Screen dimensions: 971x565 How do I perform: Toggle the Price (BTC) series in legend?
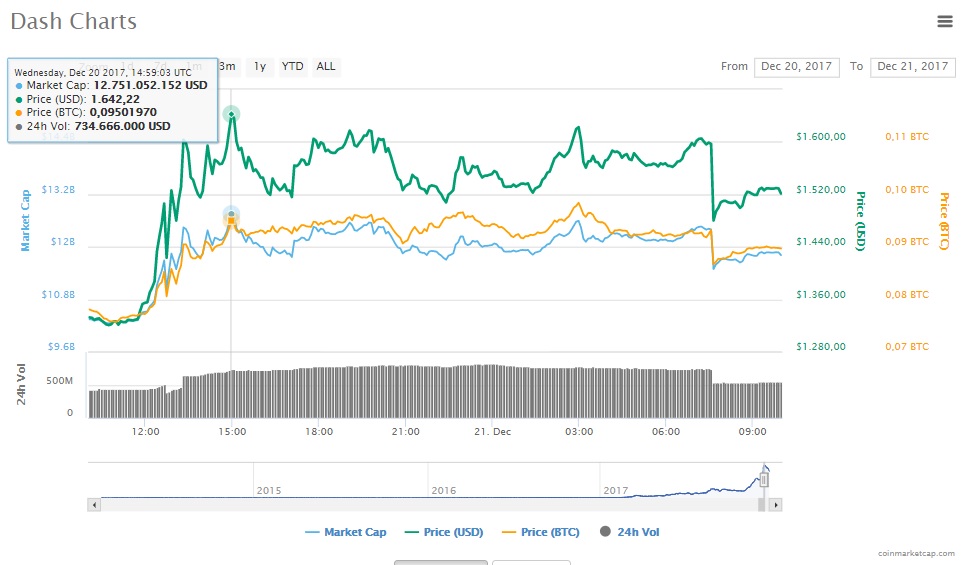pyautogui.click(x=541, y=532)
